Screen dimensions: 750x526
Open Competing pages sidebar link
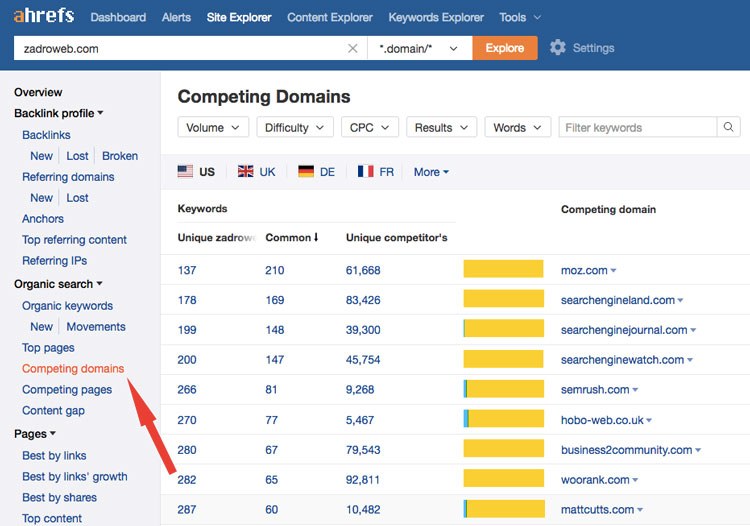click(67, 390)
